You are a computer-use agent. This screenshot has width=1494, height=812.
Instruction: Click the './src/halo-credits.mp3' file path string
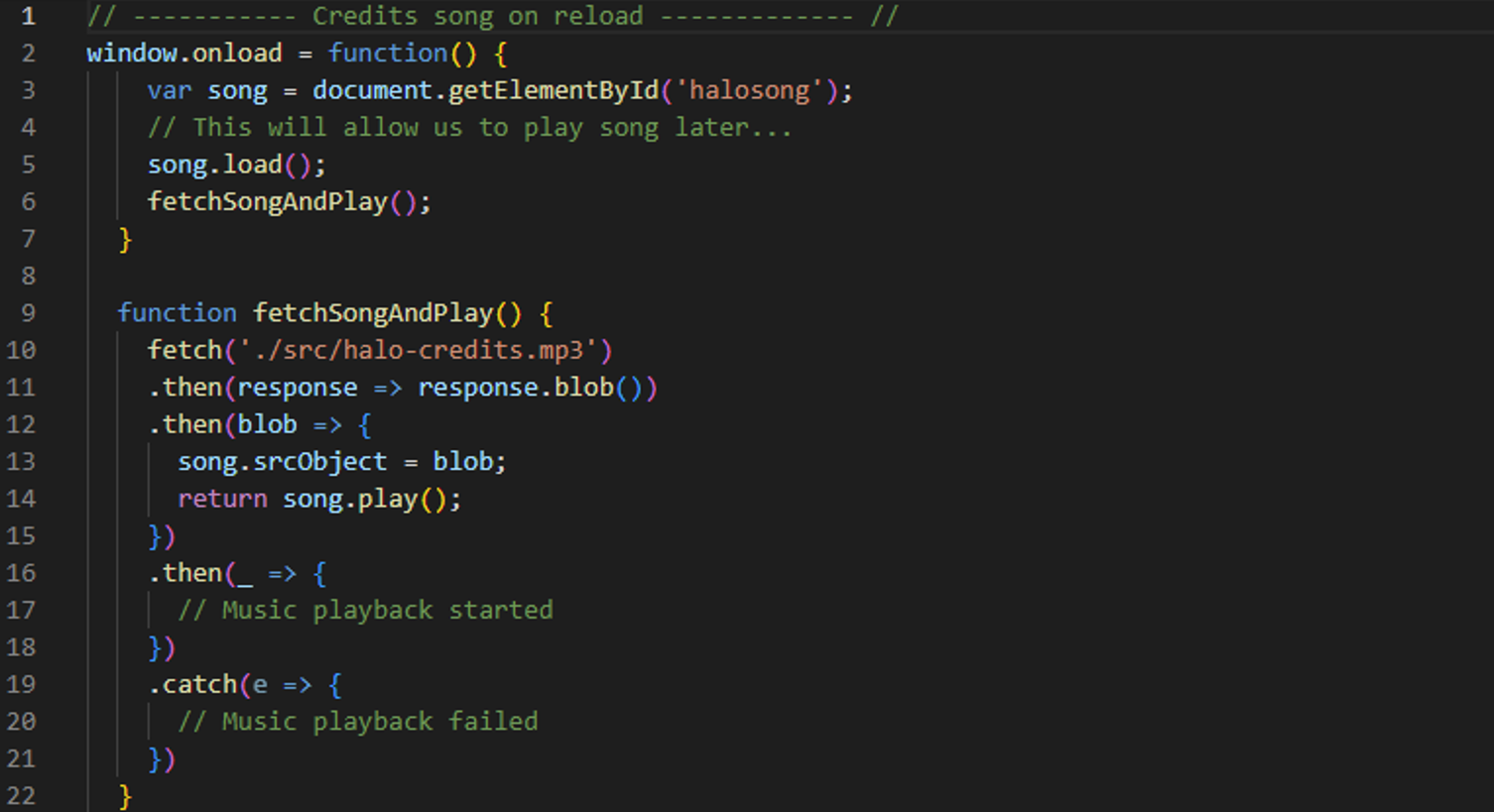click(x=425, y=350)
